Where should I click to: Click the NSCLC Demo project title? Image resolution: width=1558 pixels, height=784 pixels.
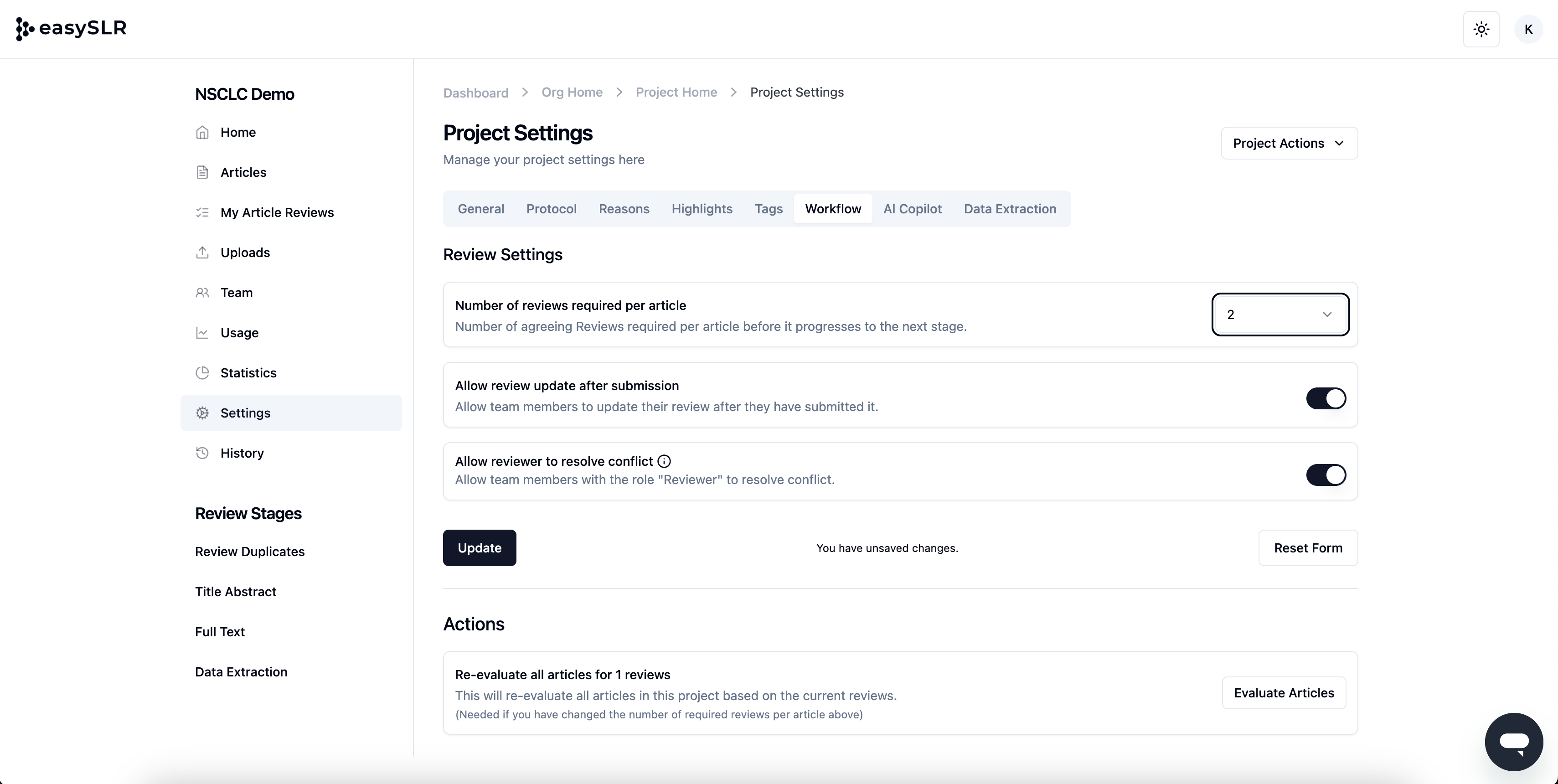point(244,94)
